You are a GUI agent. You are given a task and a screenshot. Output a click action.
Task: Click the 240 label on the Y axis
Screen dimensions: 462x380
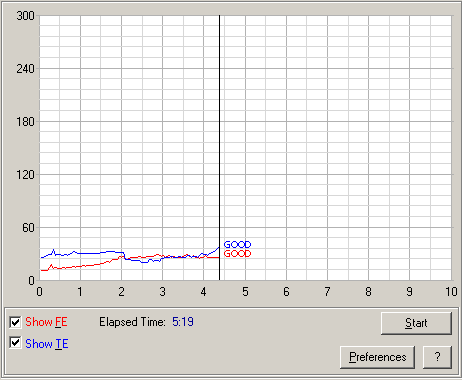(25, 69)
